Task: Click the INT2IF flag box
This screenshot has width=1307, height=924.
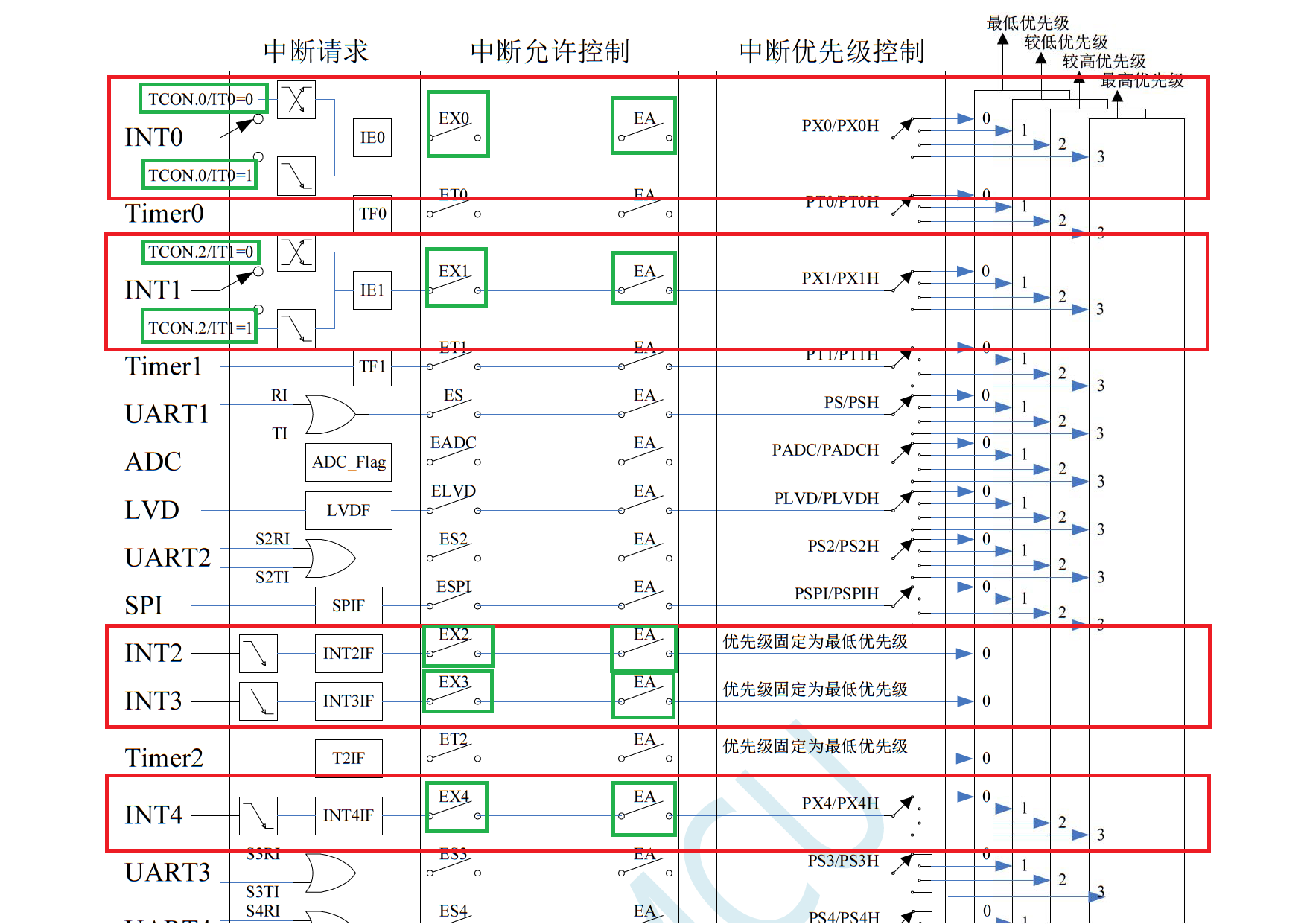Action: point(349,654)
